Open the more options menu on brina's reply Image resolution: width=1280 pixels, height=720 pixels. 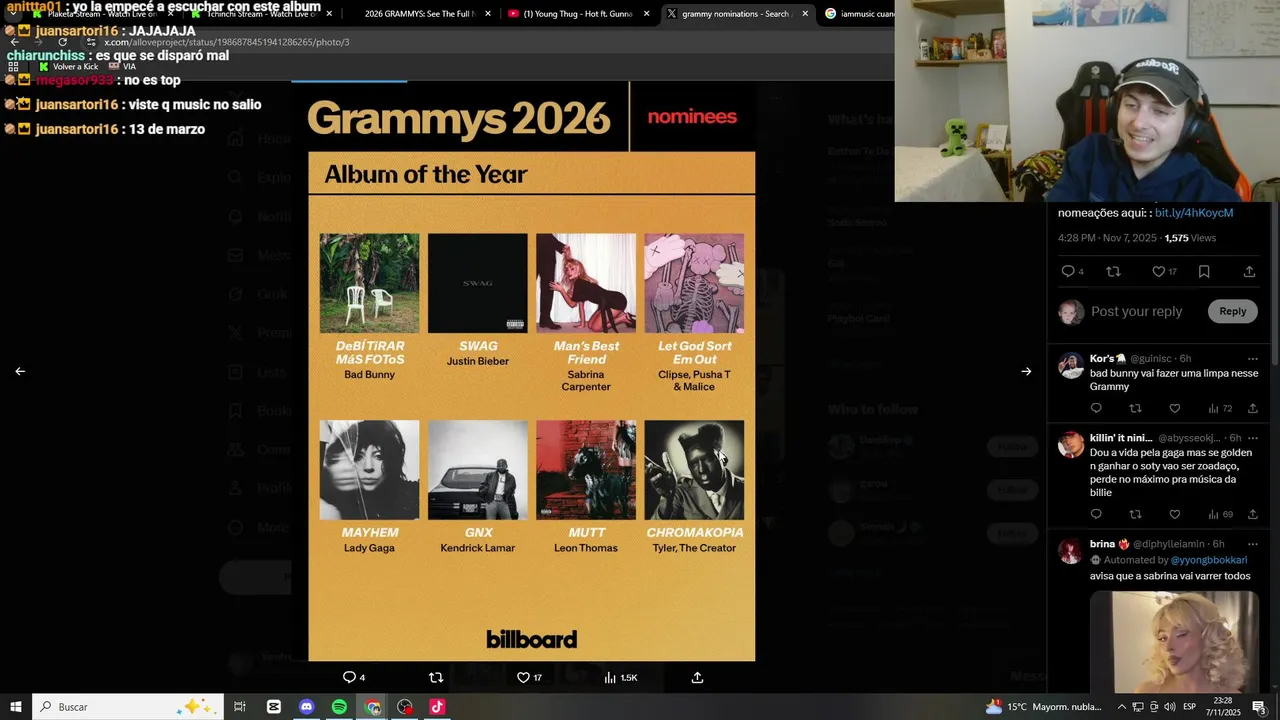1252,544
